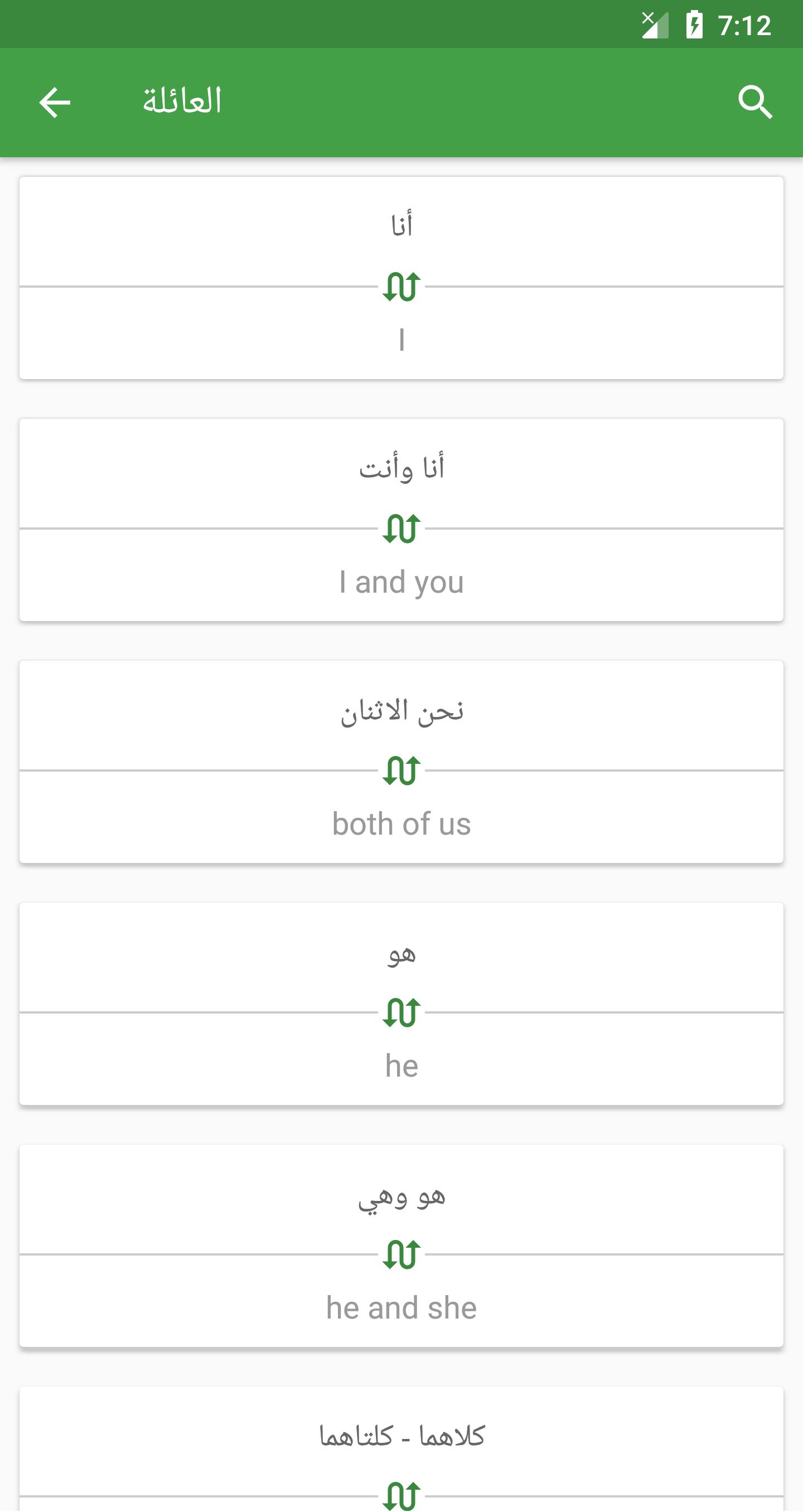
Task: Select the Arabic word هو
Action: 402,953
